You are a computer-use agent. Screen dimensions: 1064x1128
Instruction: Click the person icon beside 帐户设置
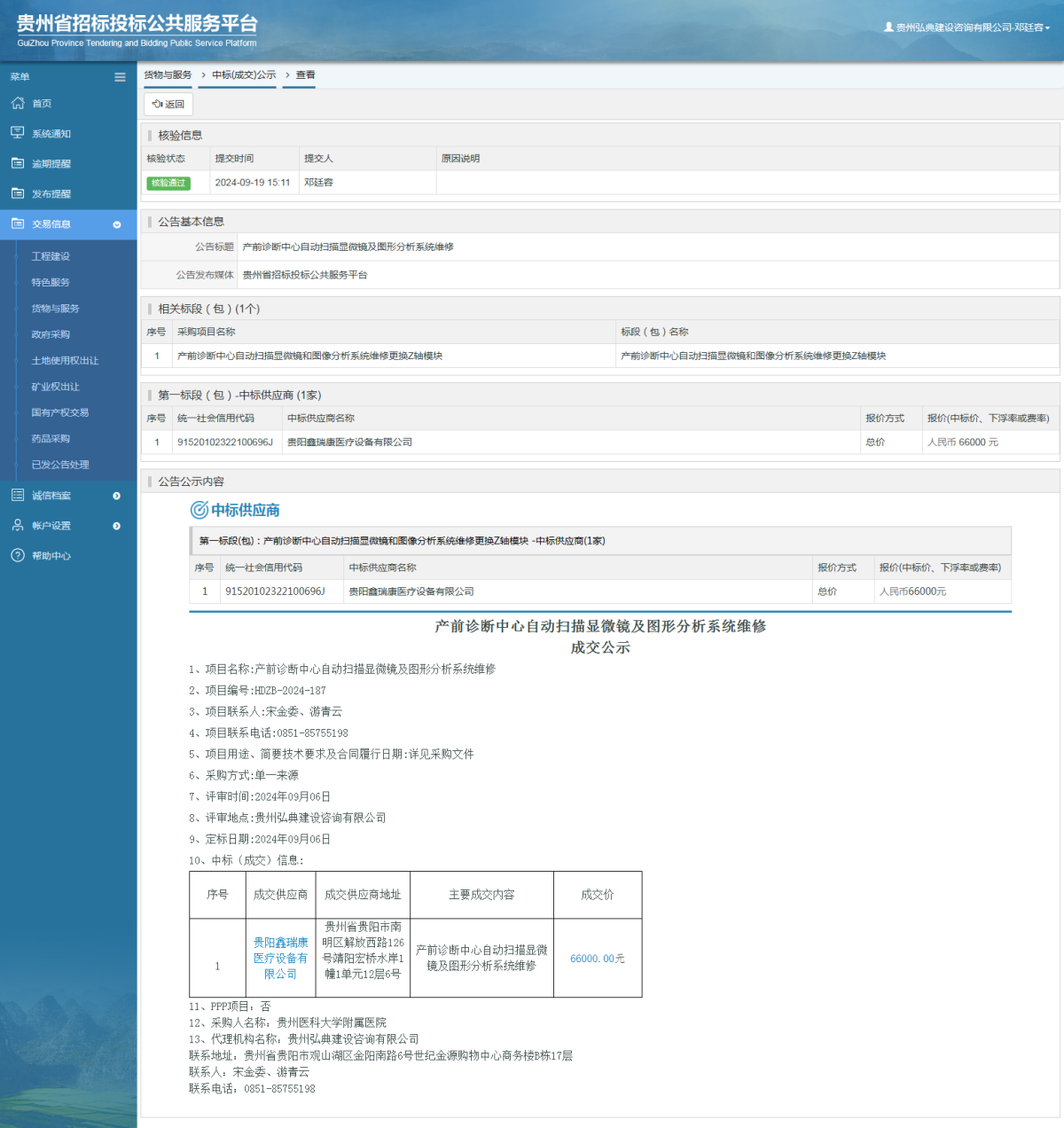(x=18, y=525)
